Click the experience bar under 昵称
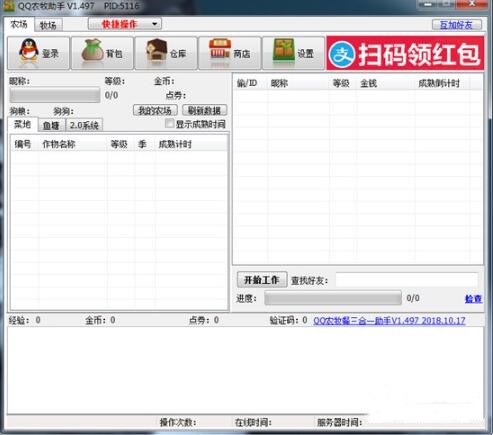This screenshot has height=435, width=493. click(55, 95)
